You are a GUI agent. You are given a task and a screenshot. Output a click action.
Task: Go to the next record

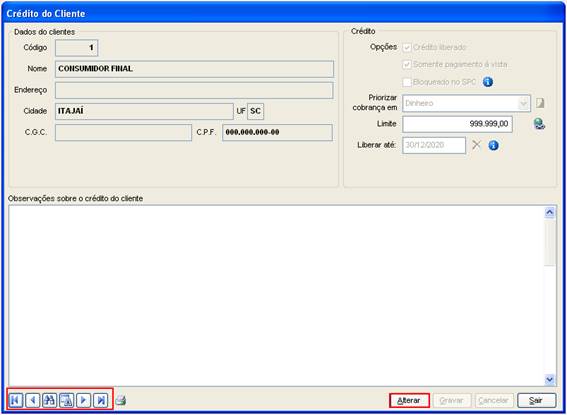(84, 400)
